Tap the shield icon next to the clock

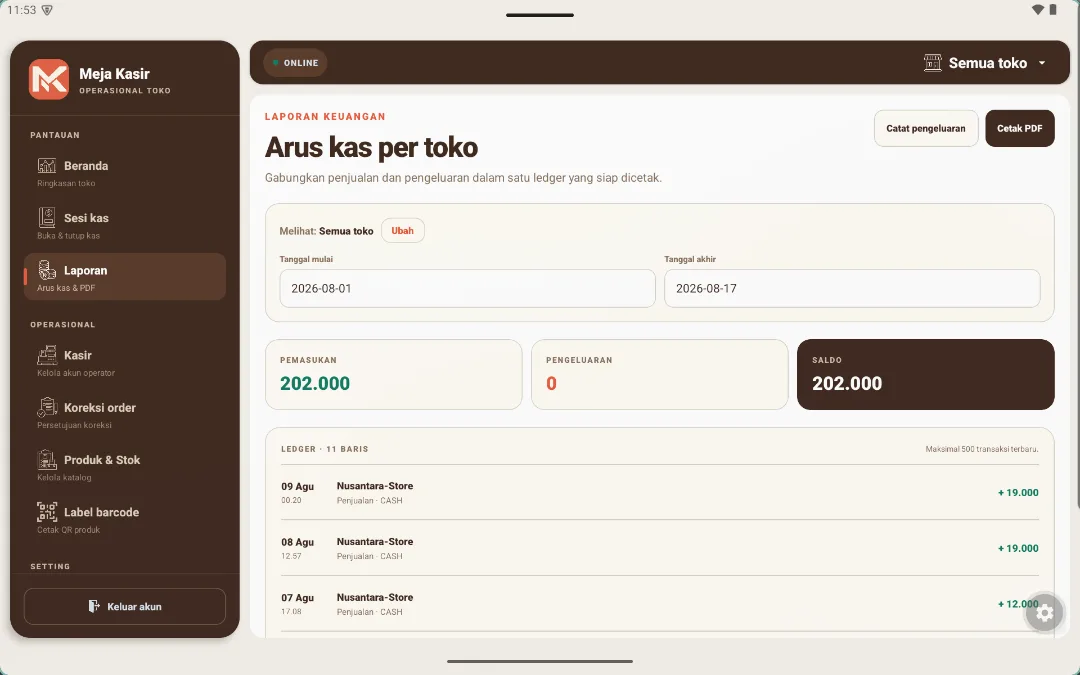click(x=47, y=10)
